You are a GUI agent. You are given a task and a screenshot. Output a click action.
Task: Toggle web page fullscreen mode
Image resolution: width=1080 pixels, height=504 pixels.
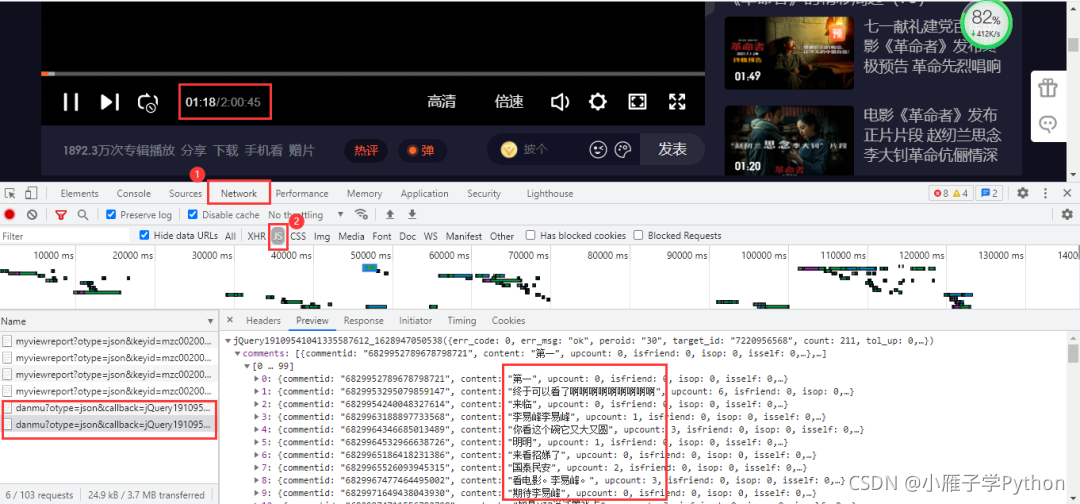pos(638,102)
